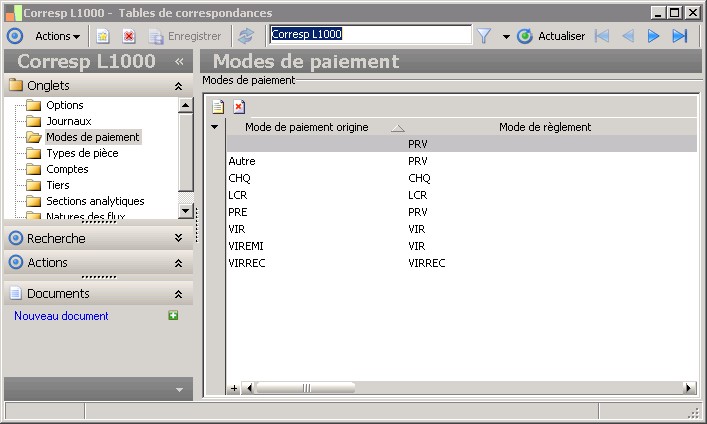Click the horizontal scrollbar thumb in the grid
This screenshot has width=707, height=424.
click(x=306, y=388)
